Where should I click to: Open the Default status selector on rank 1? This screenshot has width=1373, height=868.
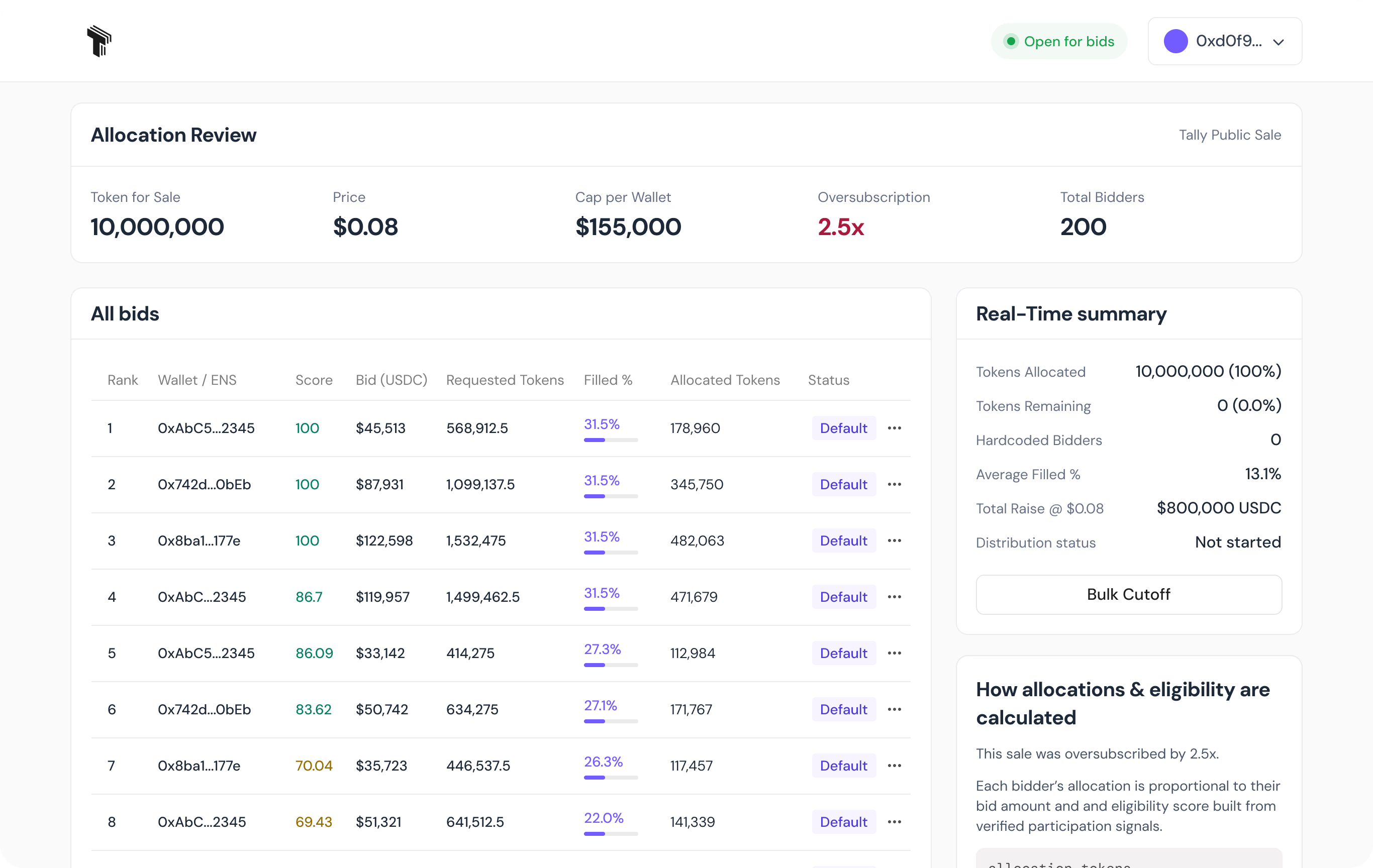(843, 428)
